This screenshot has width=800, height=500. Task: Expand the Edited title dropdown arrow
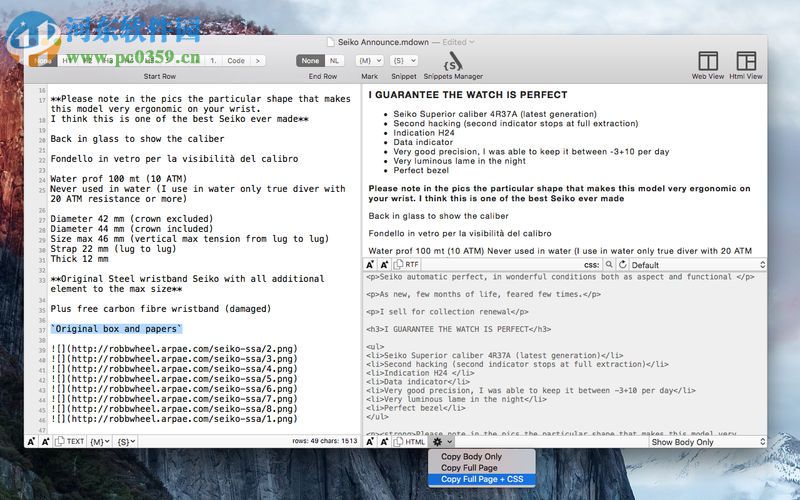click(x=471, y=42)
